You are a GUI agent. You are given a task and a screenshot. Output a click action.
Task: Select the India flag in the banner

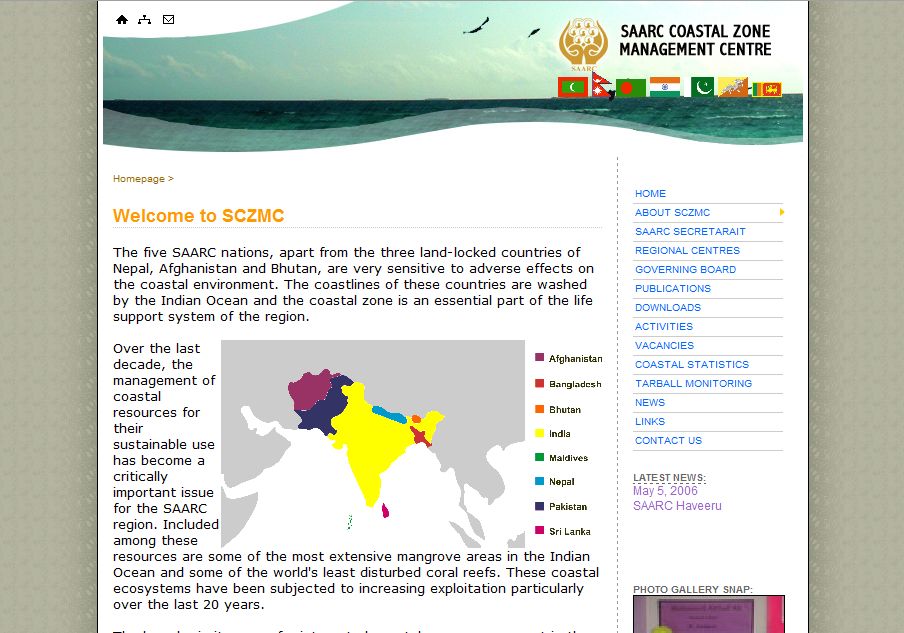pyautogui.click(x=665, y=86)
